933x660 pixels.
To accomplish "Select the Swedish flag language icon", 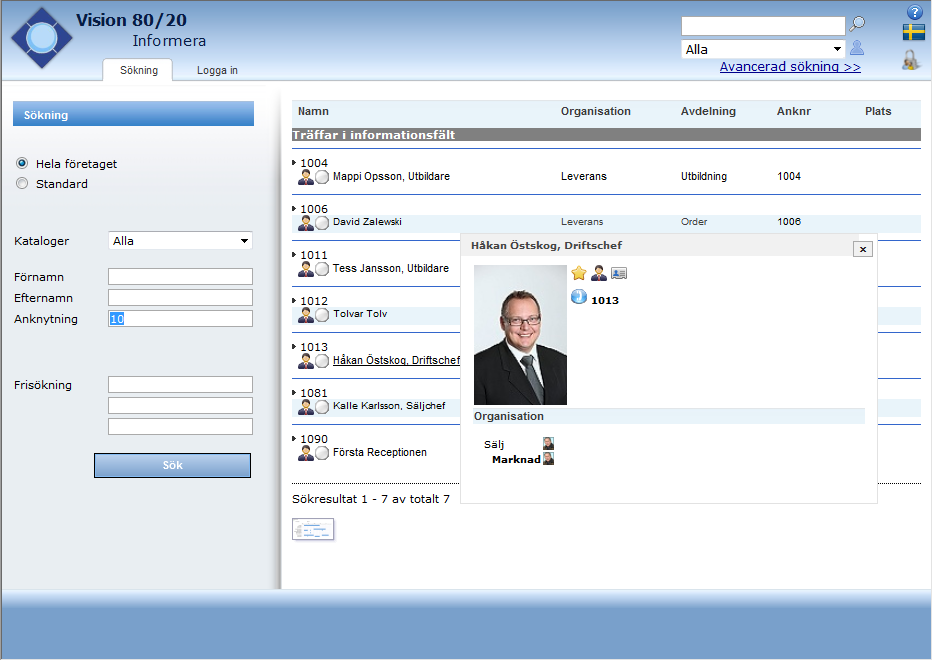I will pos(913,32).
